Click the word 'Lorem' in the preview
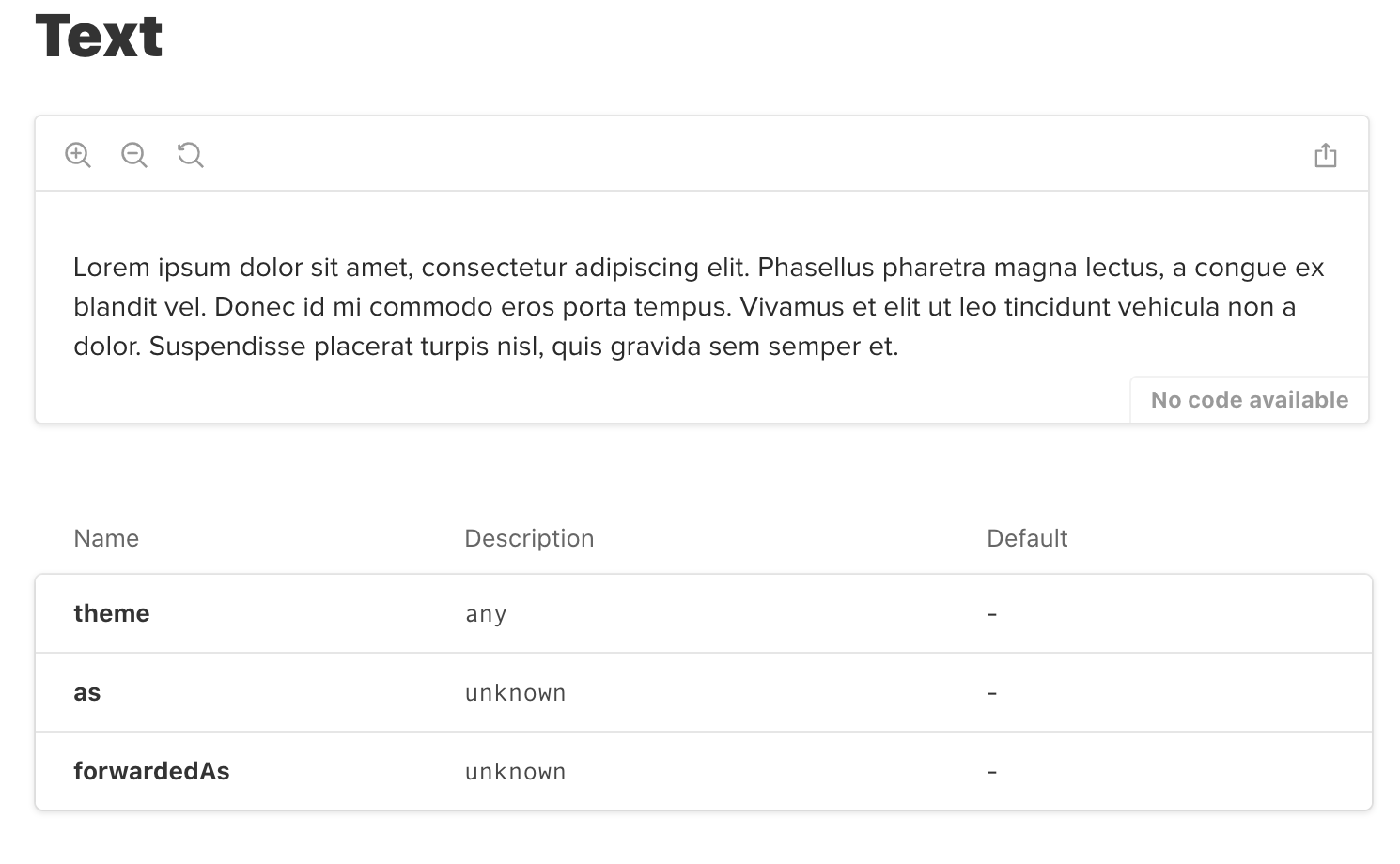The height and width of the screenshot is (864, 1400). (x=112, y=268)
